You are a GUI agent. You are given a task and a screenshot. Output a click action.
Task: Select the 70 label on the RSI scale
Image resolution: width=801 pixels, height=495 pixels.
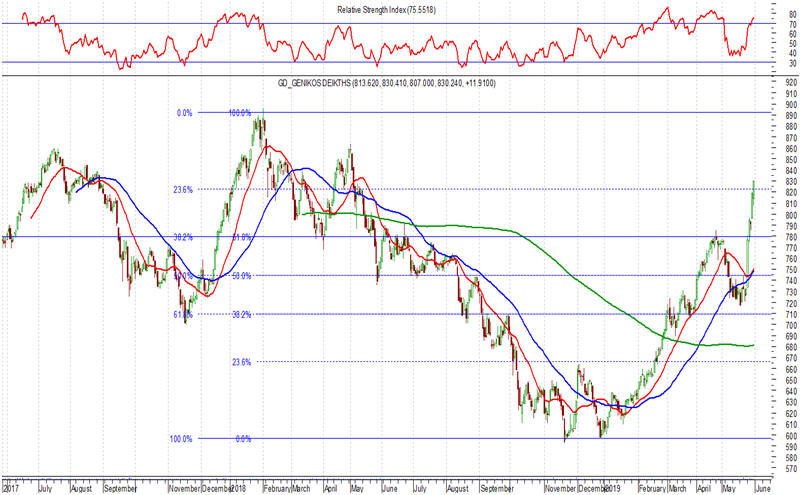point(792,25)
